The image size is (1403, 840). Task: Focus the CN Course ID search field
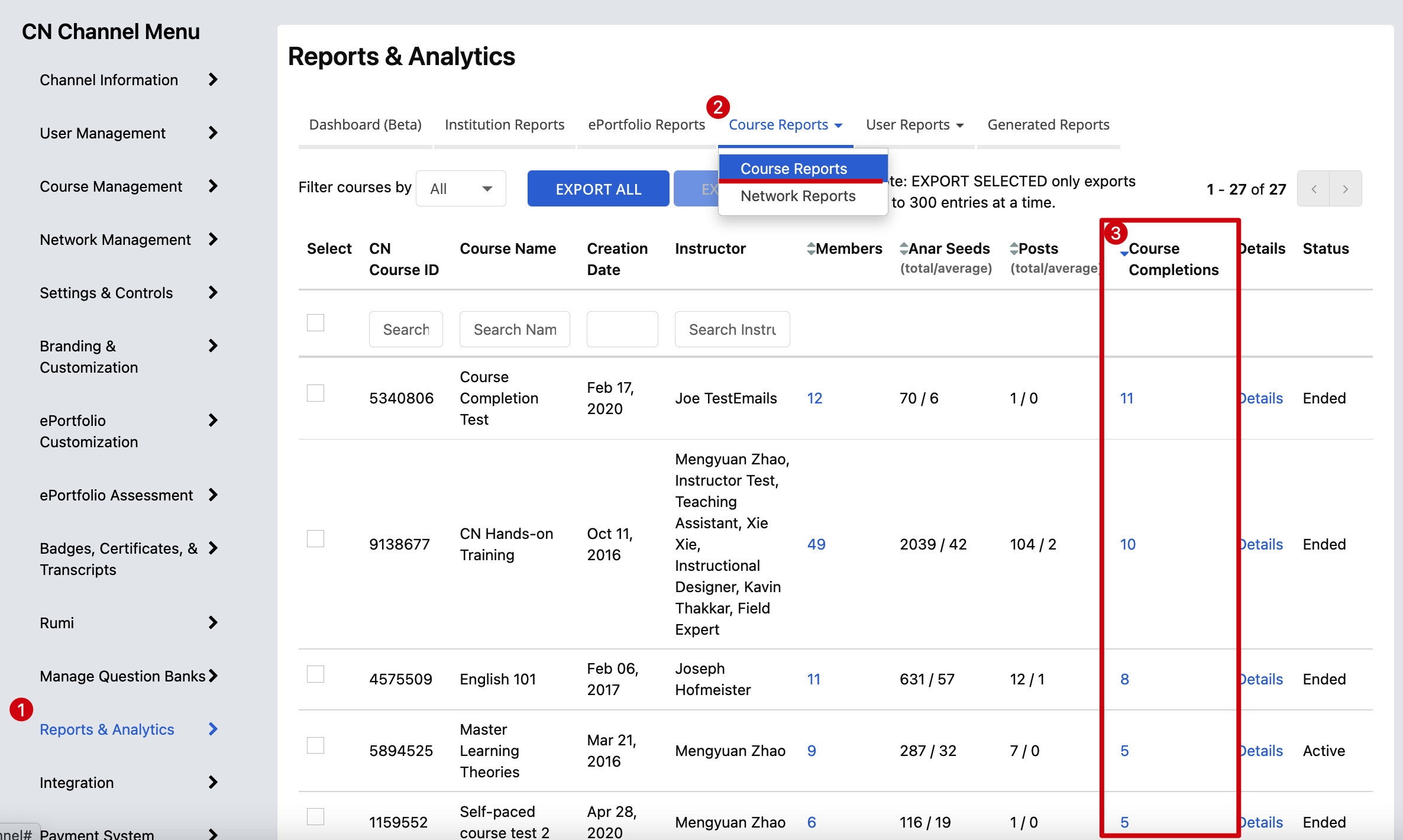[406, 329]
